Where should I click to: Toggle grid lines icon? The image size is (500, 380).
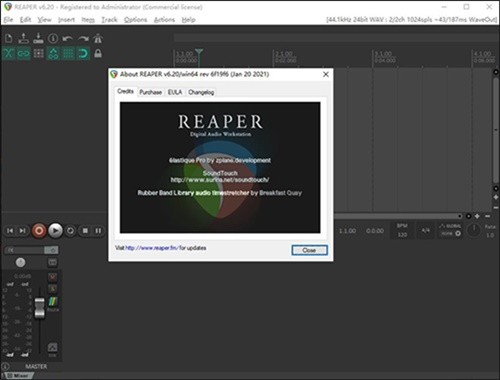point(68,53)
